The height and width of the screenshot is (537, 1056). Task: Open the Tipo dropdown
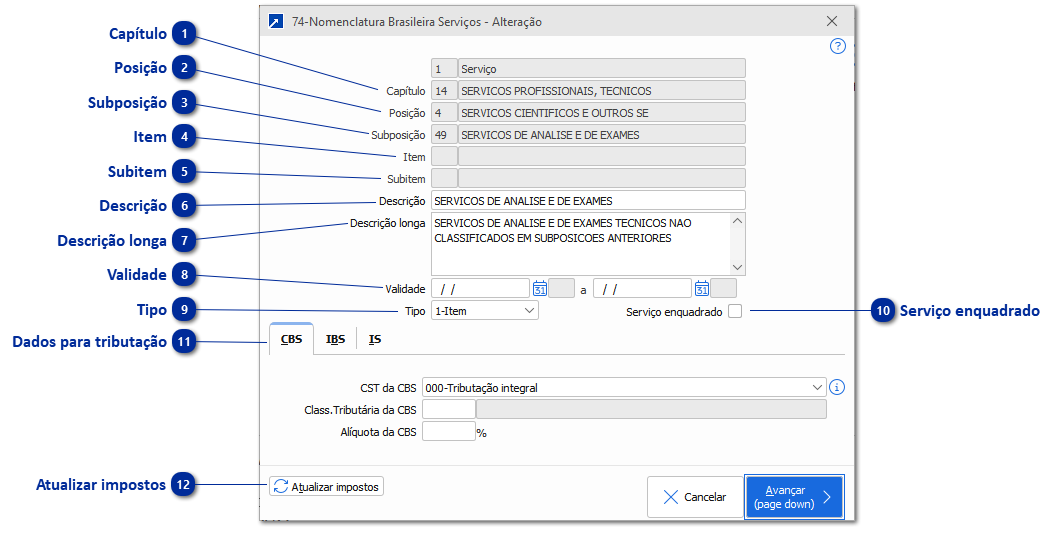[x=485, y=311]
